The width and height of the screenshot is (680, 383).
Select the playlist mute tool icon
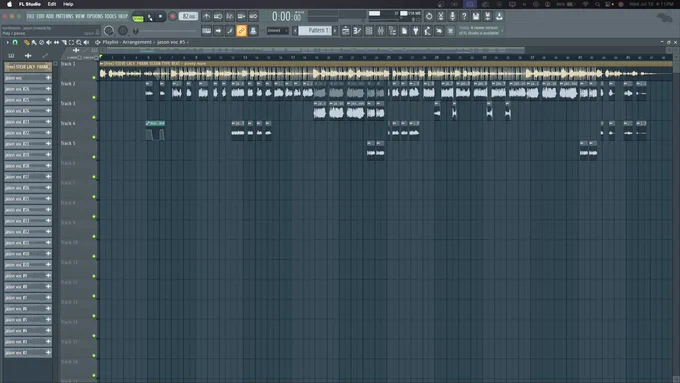(x=49, y=43)
